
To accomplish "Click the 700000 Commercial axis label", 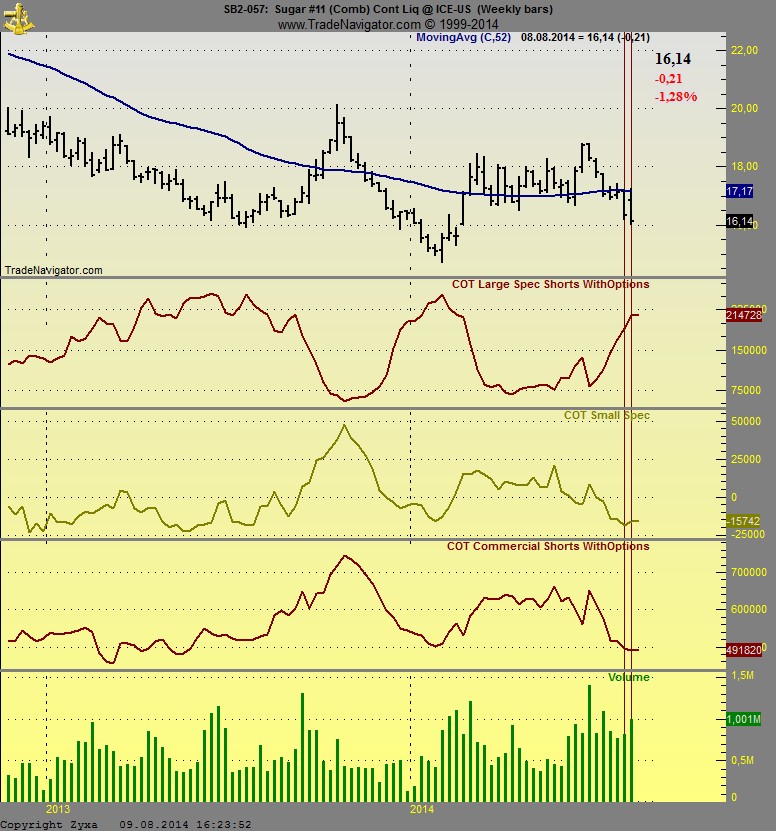I will click(x=748, y=572).
